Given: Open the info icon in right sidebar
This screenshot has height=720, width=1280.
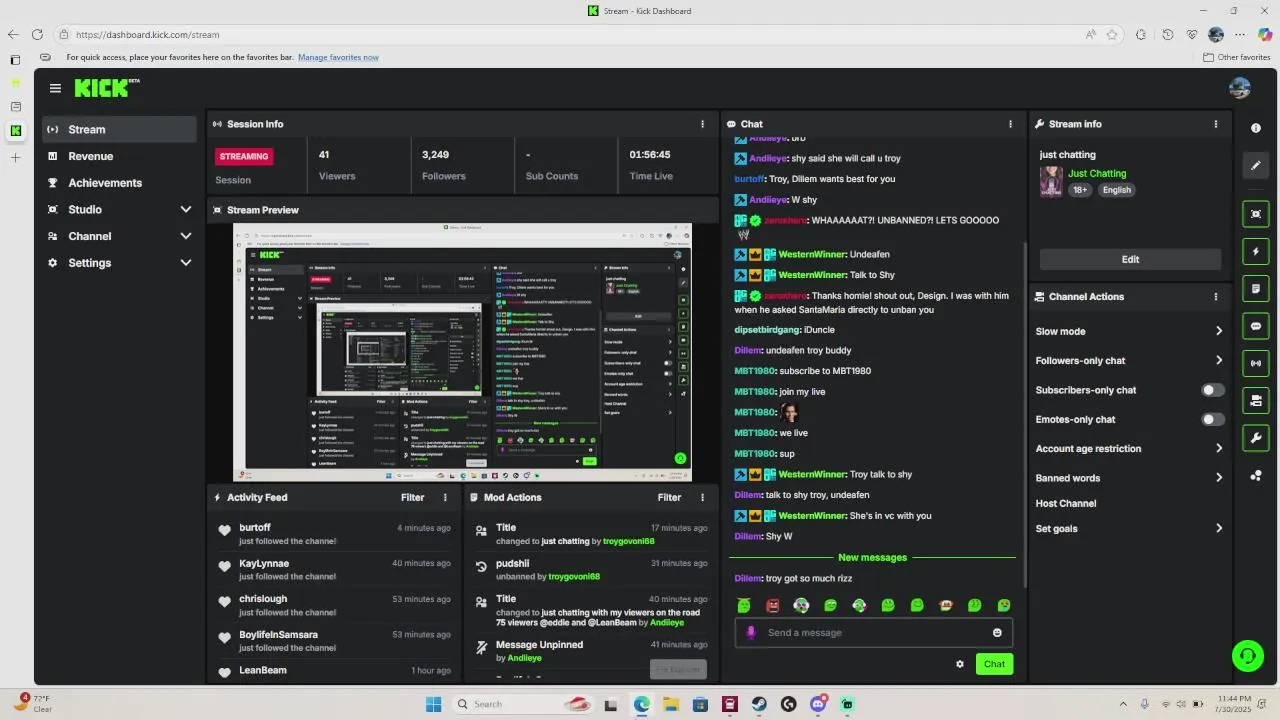Looking at the screenshot, I should tap(1256, 128).
